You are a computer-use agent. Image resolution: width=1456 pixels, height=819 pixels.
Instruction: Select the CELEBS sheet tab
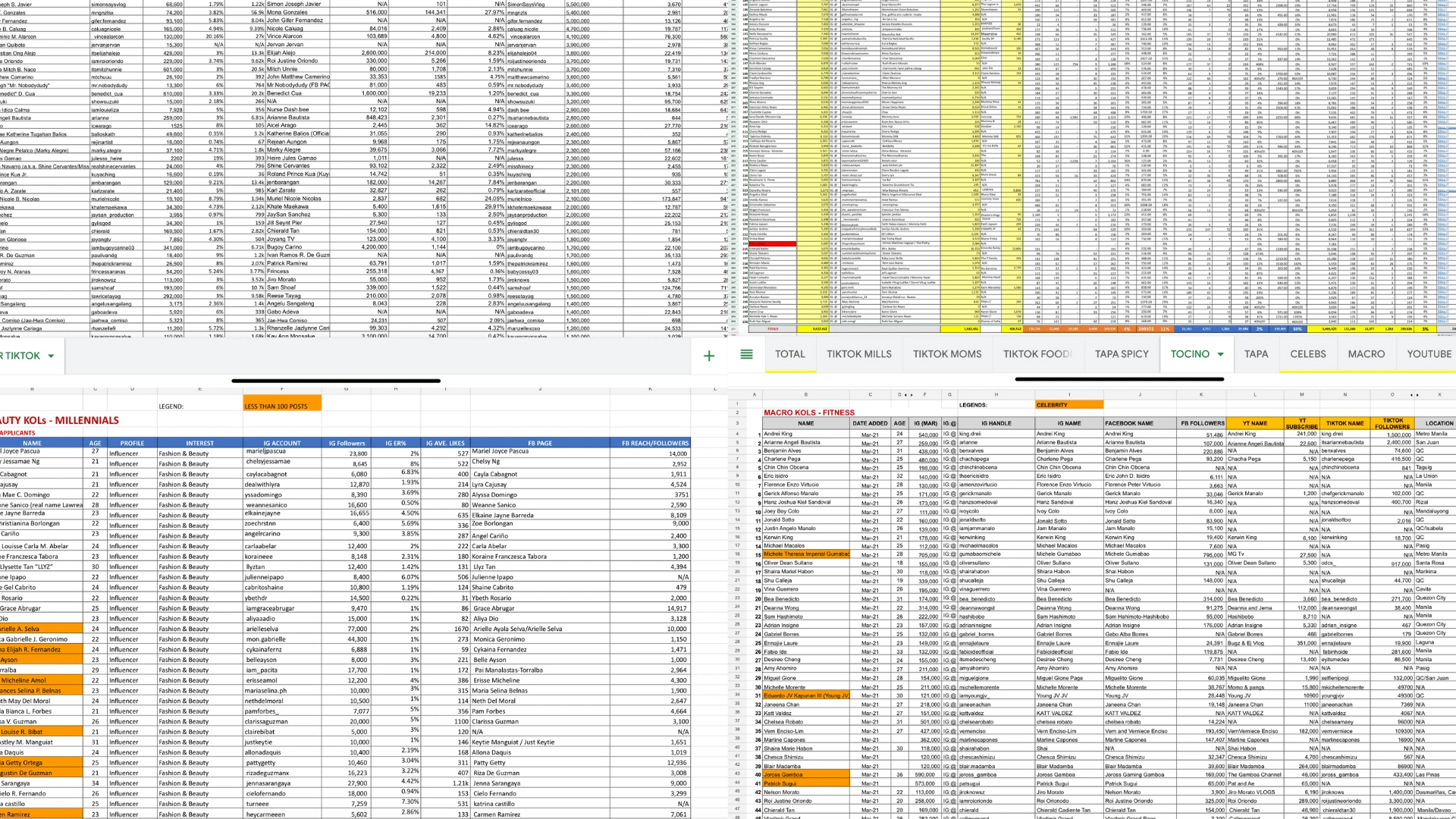coord(1308,354)
